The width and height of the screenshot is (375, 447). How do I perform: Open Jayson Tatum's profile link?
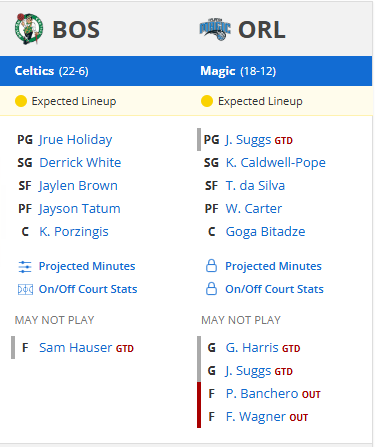[79, 209]
